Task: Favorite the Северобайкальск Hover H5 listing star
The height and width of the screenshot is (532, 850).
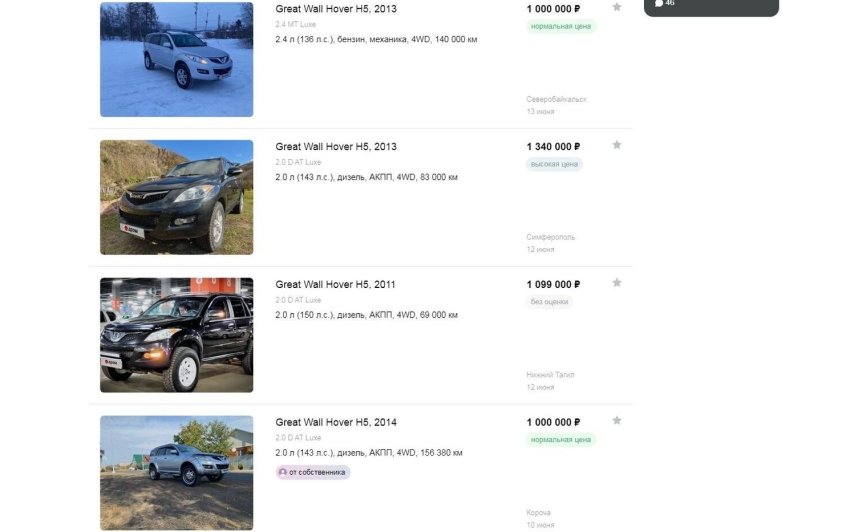Action: [617, 7]
